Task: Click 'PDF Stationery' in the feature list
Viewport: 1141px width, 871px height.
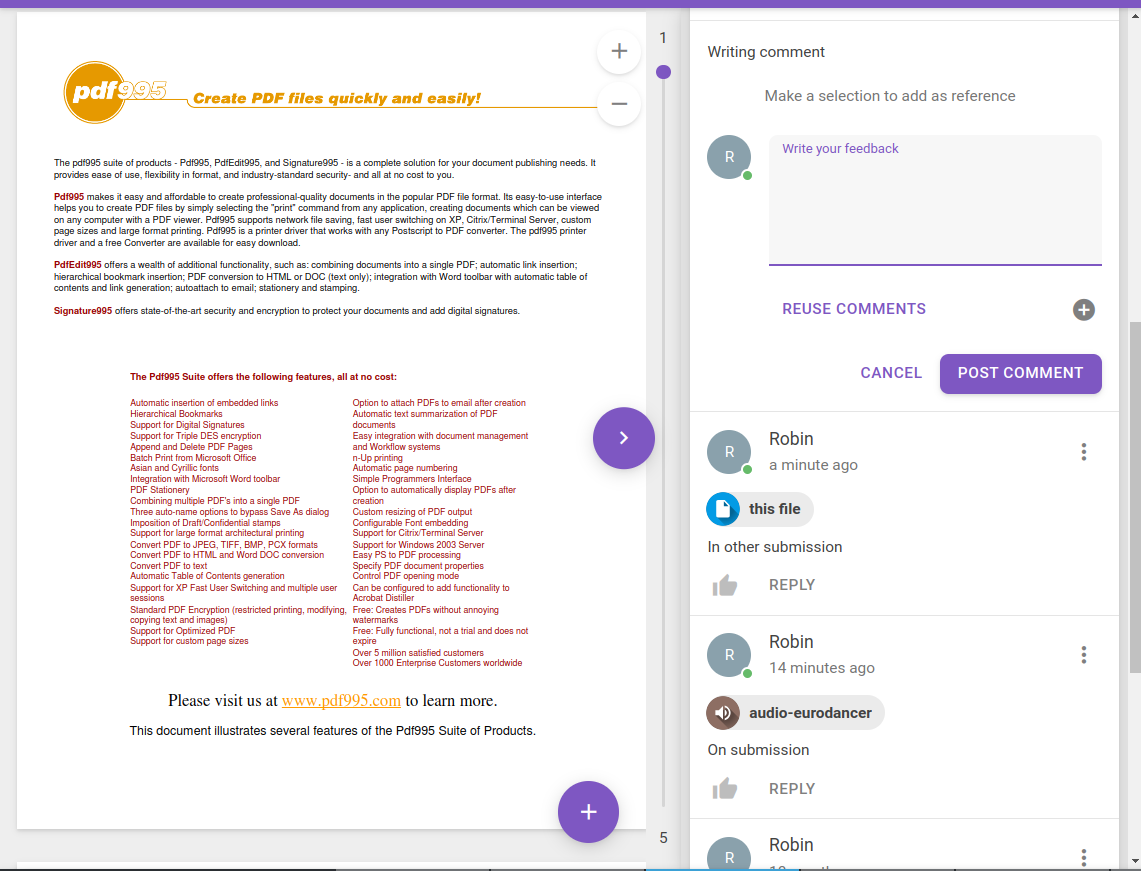Action: [x=159, y=490]
